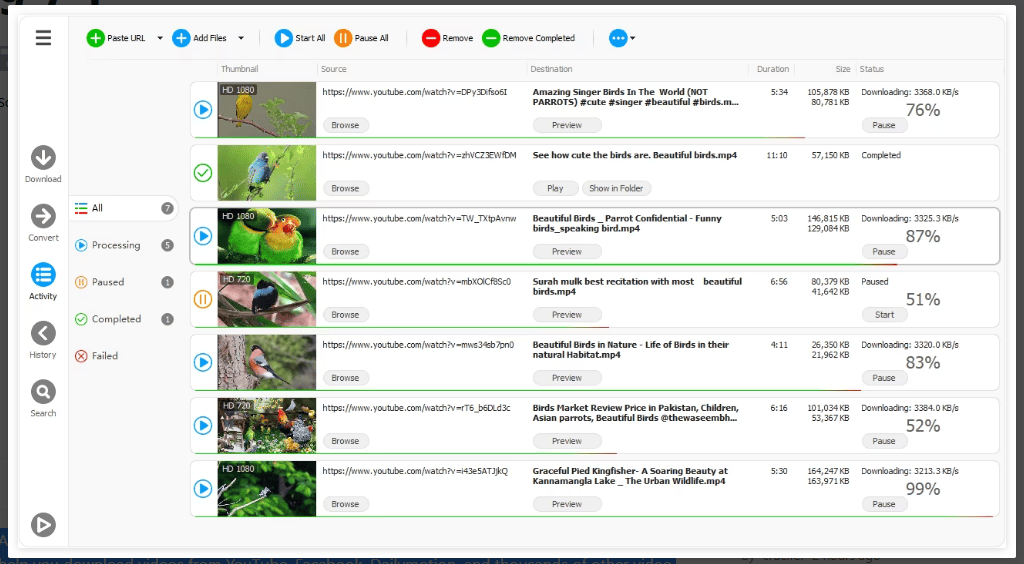Click the Destination column header
Viewport: 1024px width, 564px height.
point(551,69)
